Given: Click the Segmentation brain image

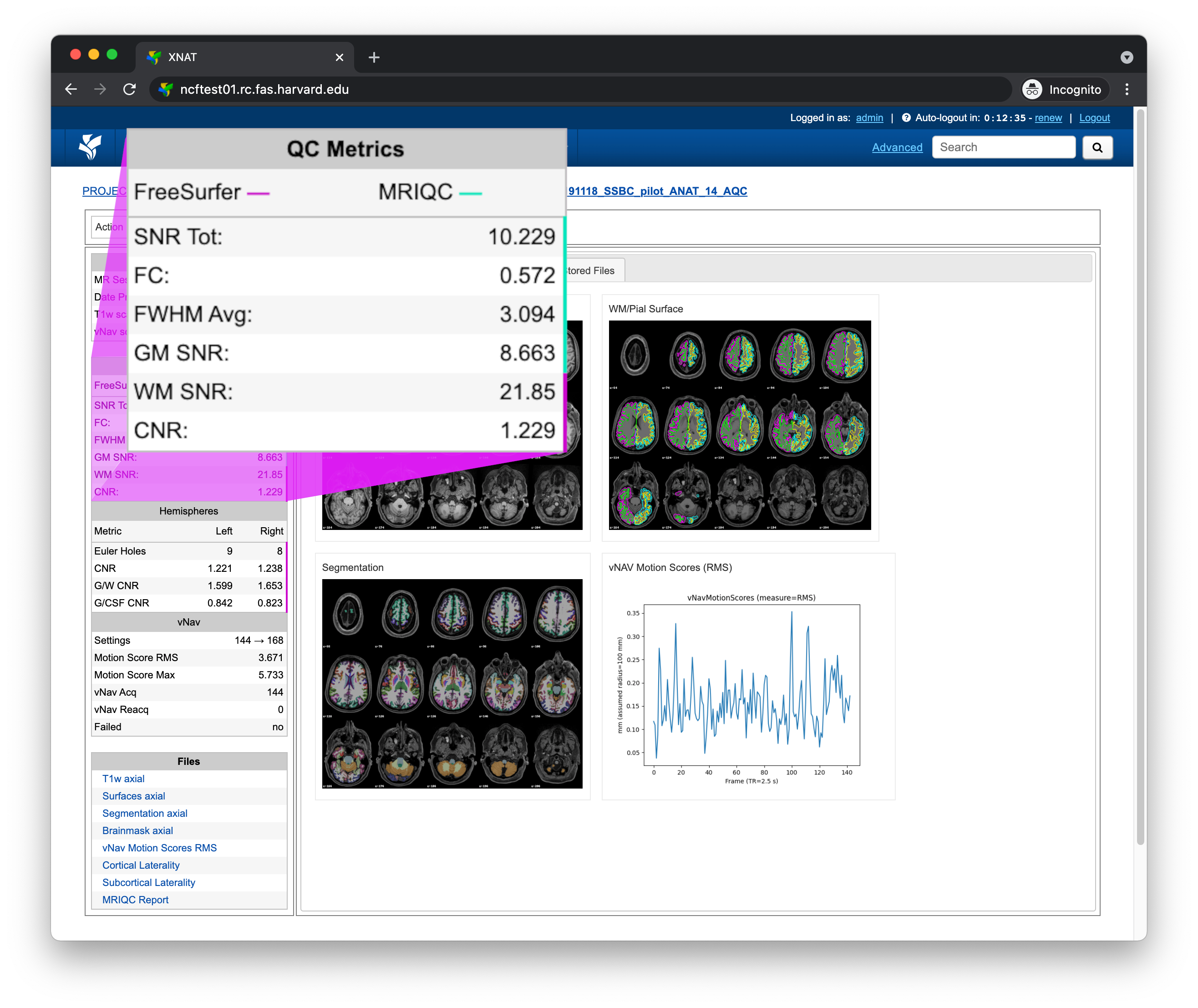Looking at the screenshot, I should 452,683.
